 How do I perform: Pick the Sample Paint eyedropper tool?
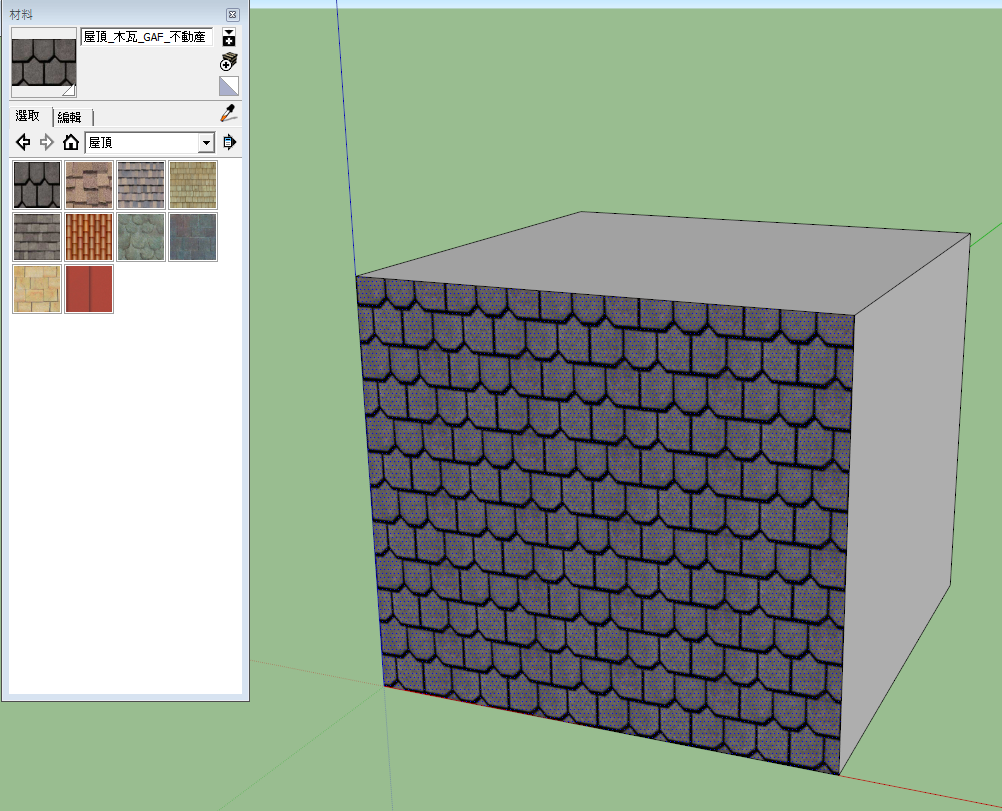tap(228, 113)
